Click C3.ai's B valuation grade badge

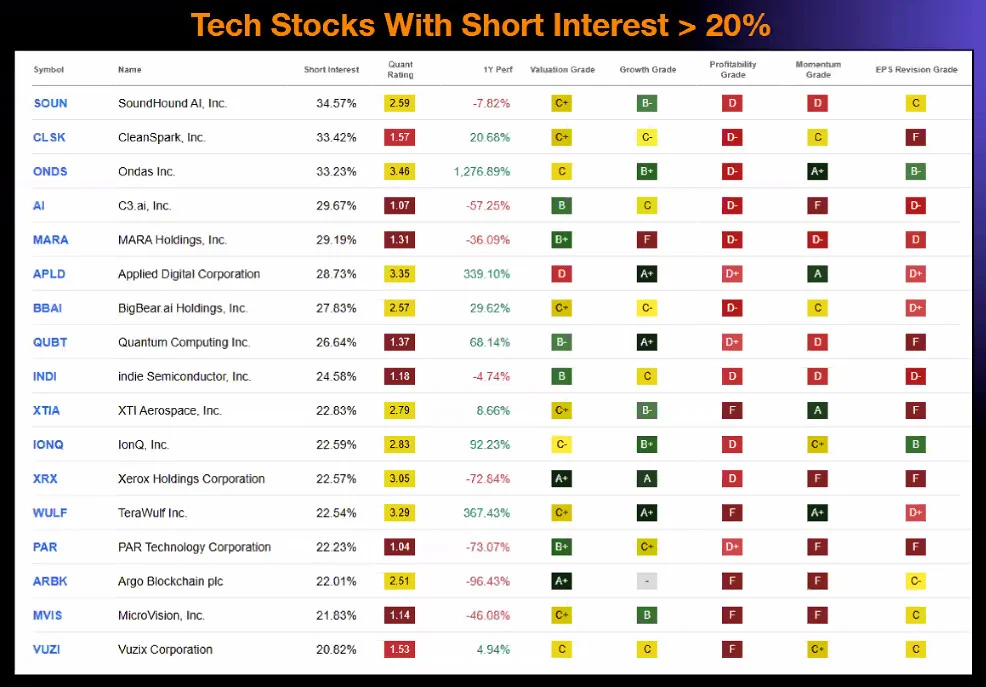pyautogui.click(x=562, y=206)
